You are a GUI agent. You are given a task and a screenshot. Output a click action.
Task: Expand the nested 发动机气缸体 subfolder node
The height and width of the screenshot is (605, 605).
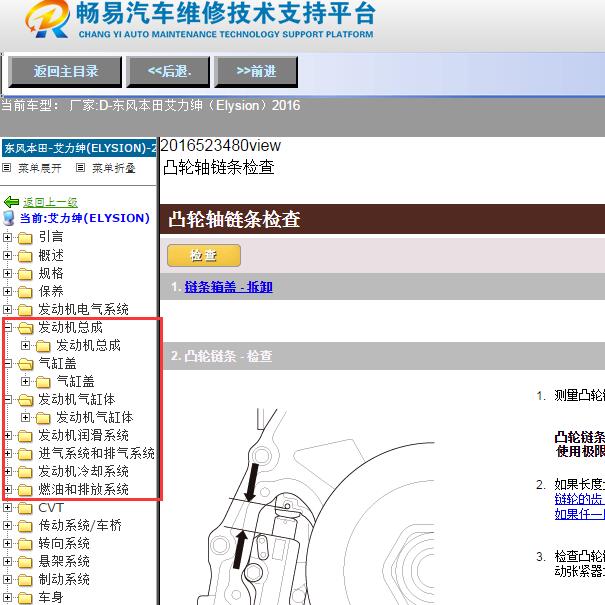pyautogui.click(x=25, y=417)
